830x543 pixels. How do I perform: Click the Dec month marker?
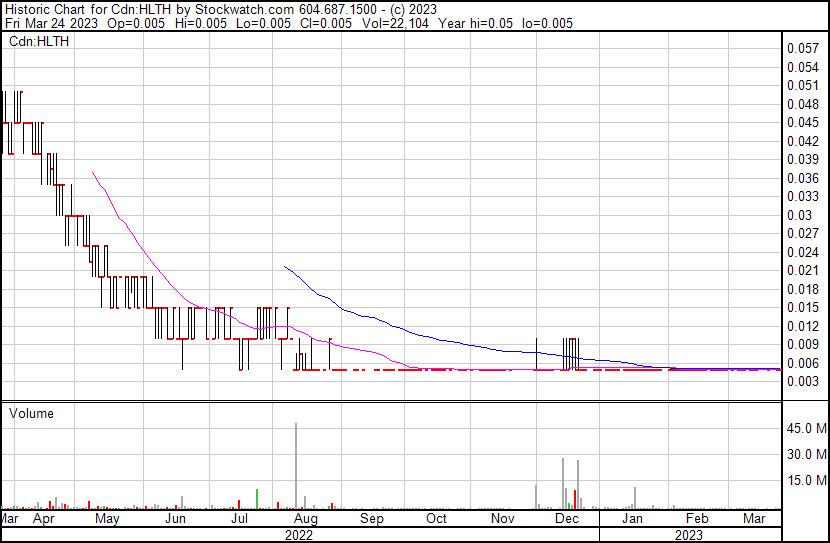(567, 519)
